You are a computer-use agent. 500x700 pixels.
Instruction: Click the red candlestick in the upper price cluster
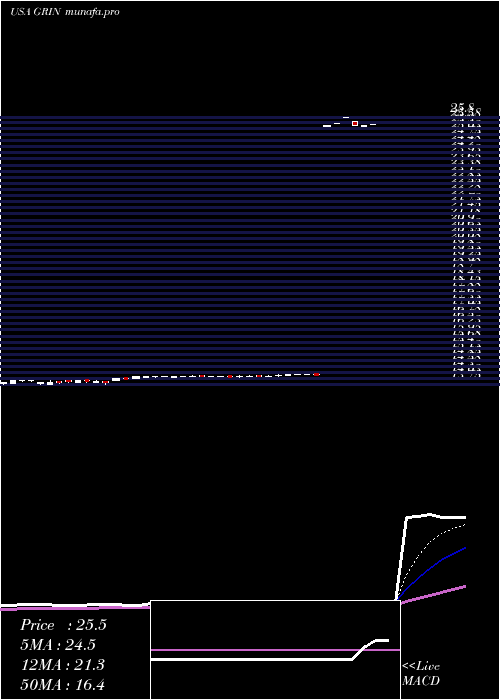(355, 123)
